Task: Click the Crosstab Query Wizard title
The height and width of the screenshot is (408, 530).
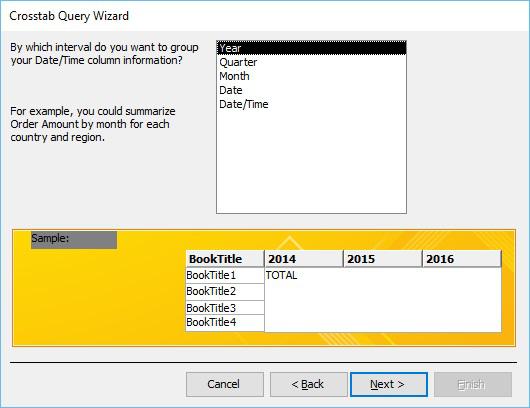Action: pyautogui.click(x=69, y=16)
